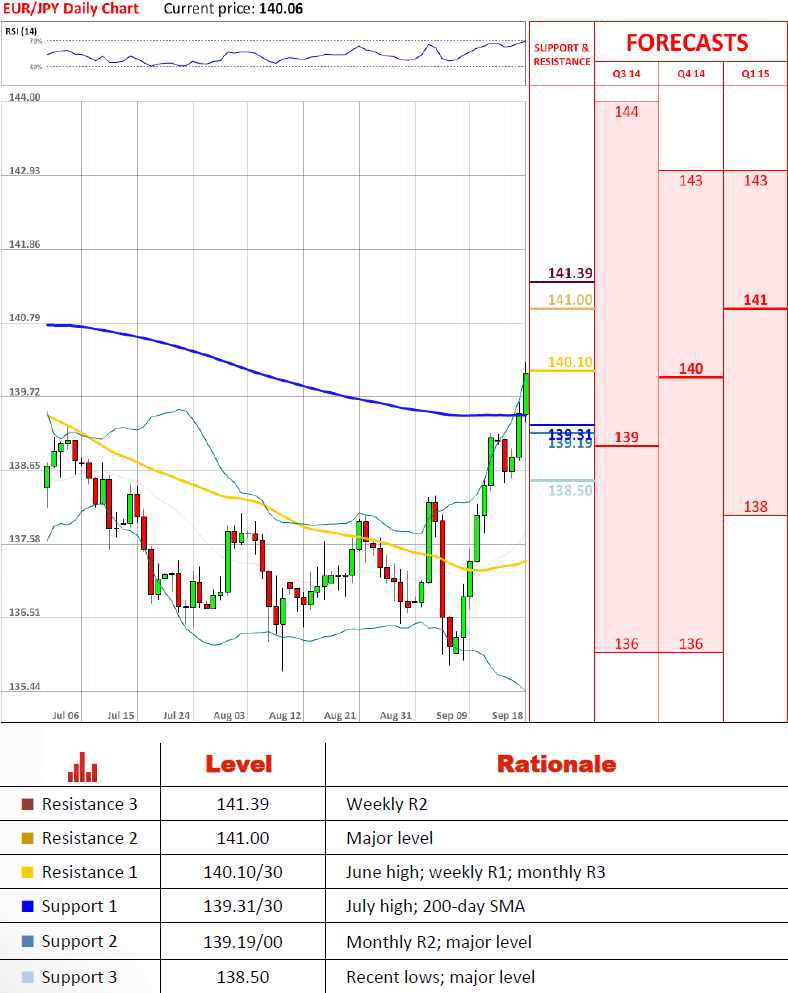Click the 'Aug 12' date axis label
Viewport: 788px width, 993px height.
point(285,715)
